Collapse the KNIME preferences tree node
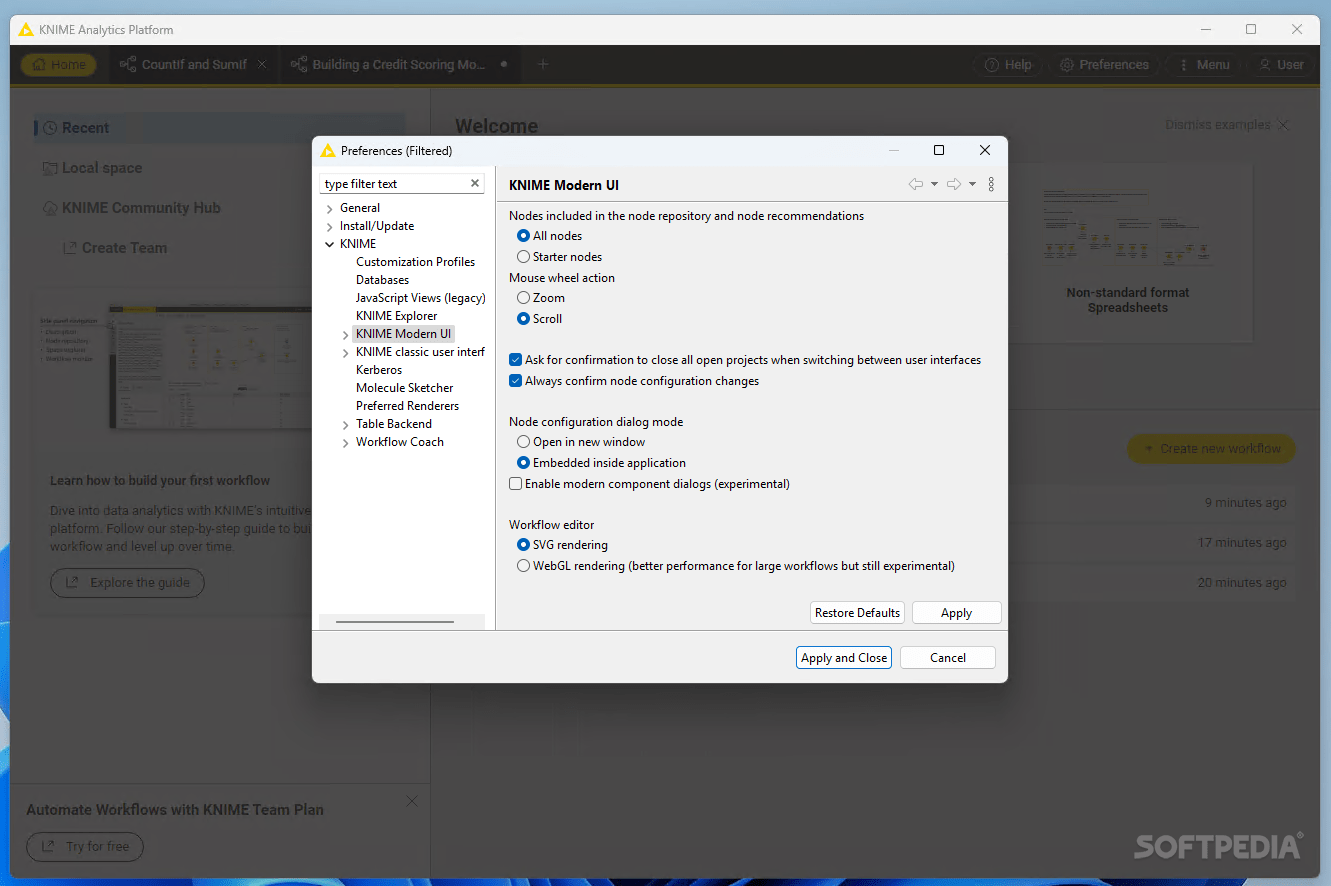 (x=329, y=243)
